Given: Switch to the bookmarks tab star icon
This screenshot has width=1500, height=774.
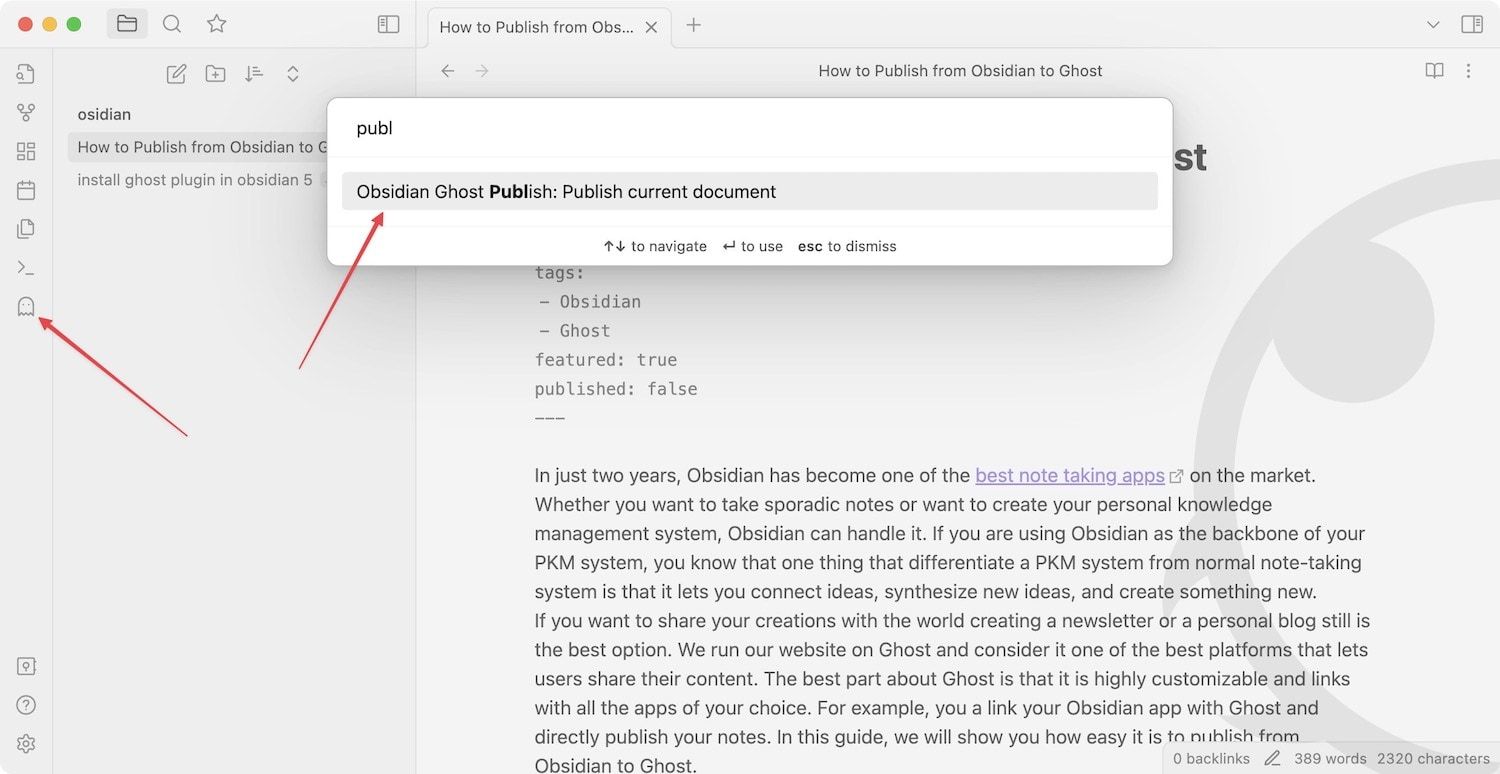Looking at the screenshot, I should [216, 25].
